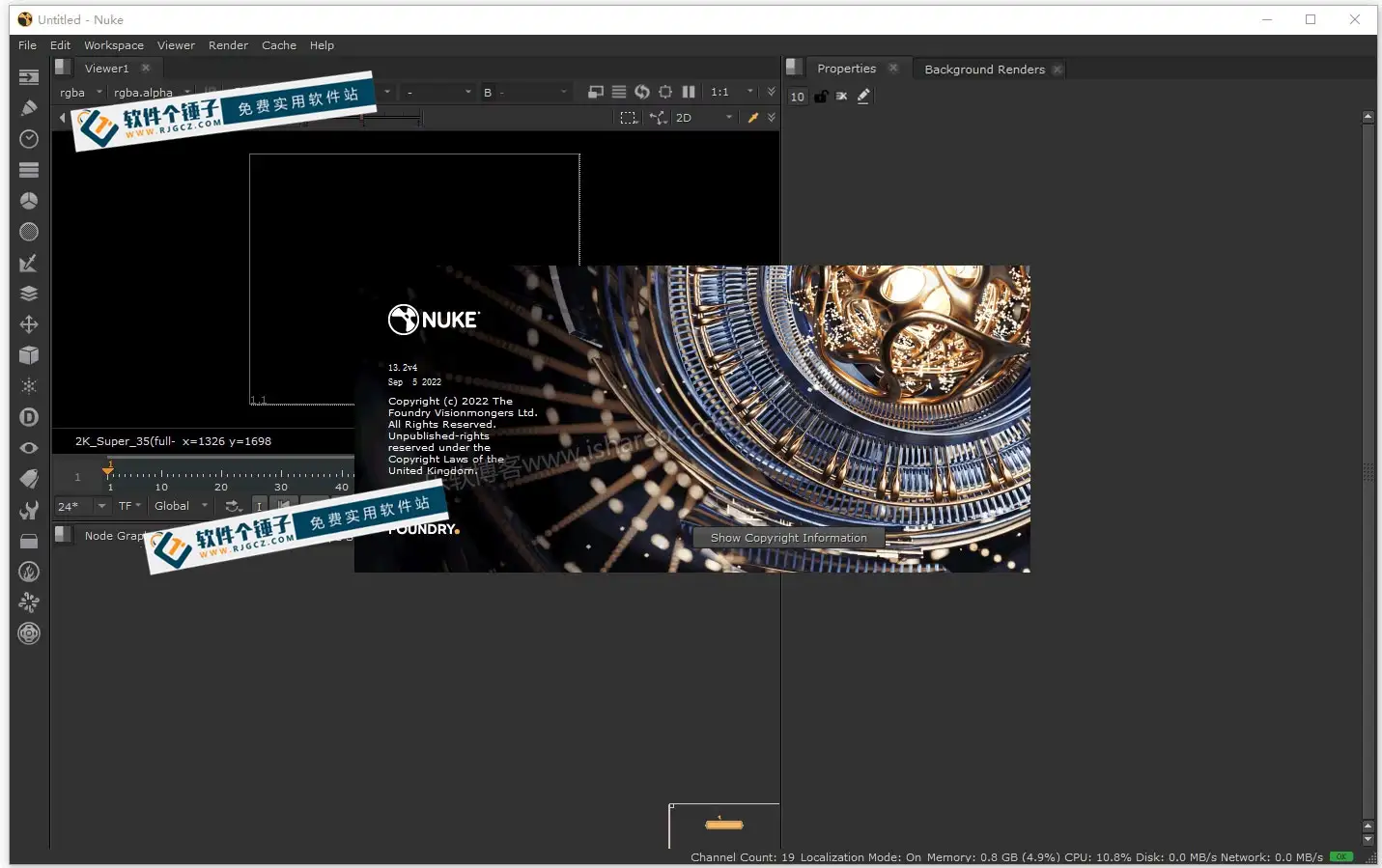Open the Filter nodes menu
The image size is (1382, 868).
(29, 232)
